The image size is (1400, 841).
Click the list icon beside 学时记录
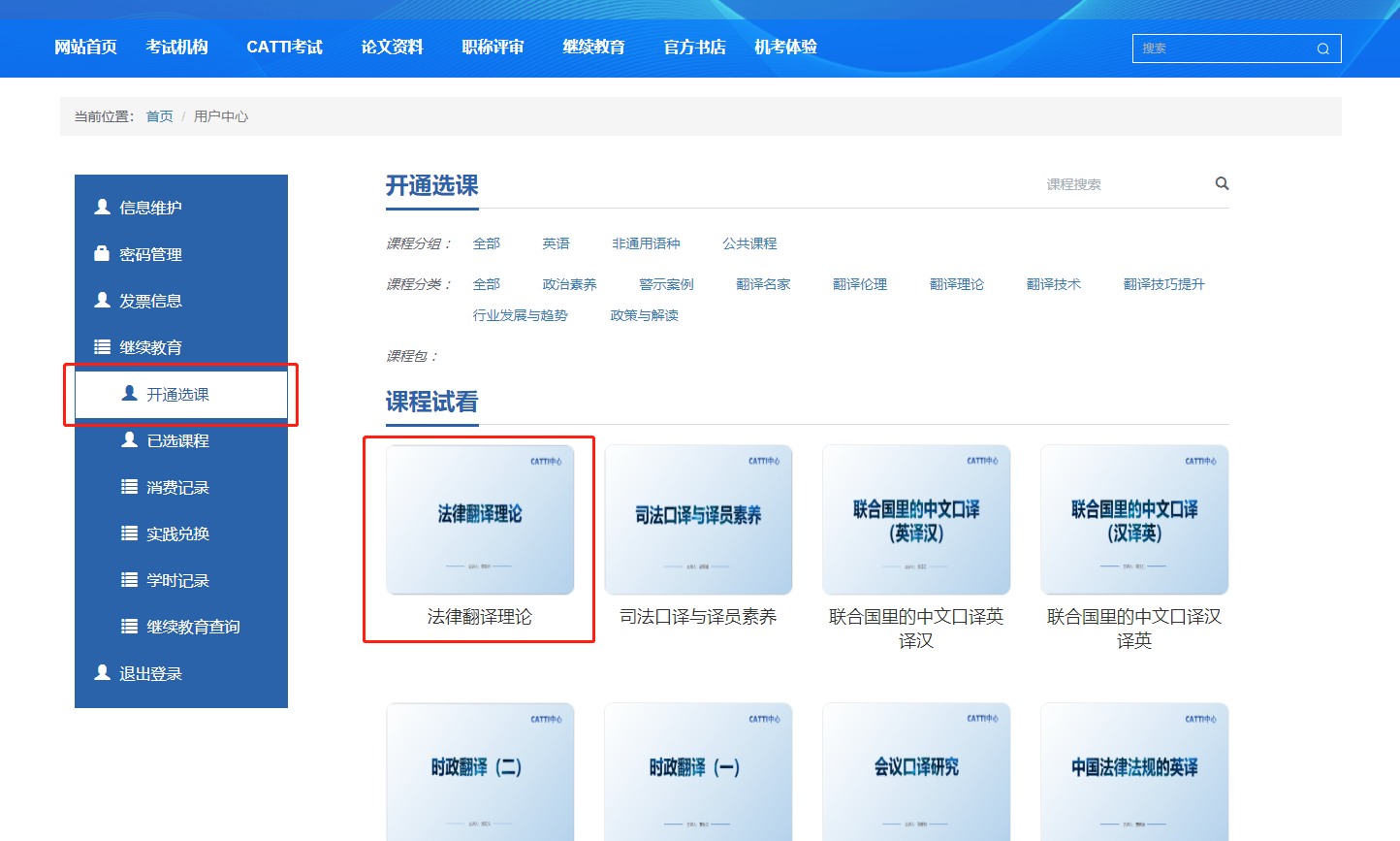(129, 580)
